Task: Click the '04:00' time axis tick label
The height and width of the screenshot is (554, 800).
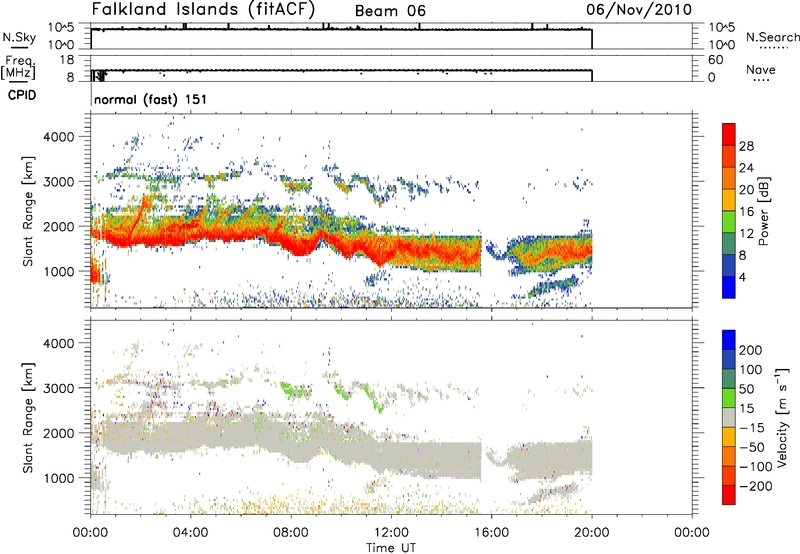Action: click(190, 533)
